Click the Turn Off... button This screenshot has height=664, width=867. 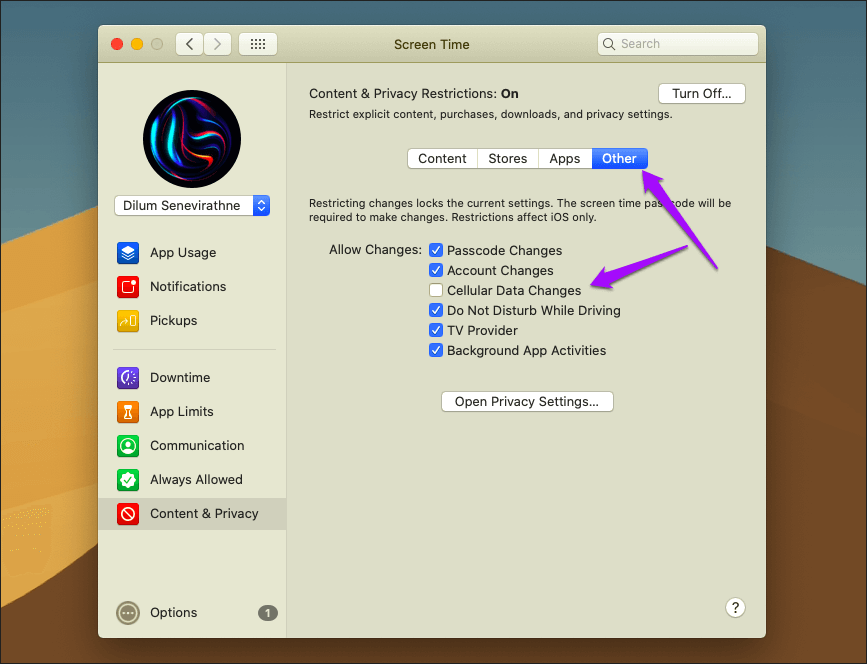click(702, 93)
